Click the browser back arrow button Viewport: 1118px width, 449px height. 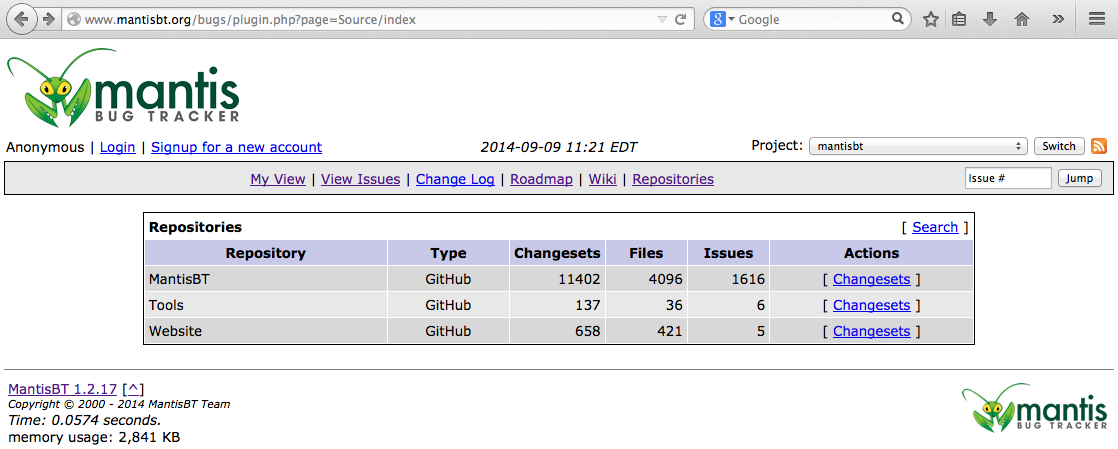click(20, 19)
